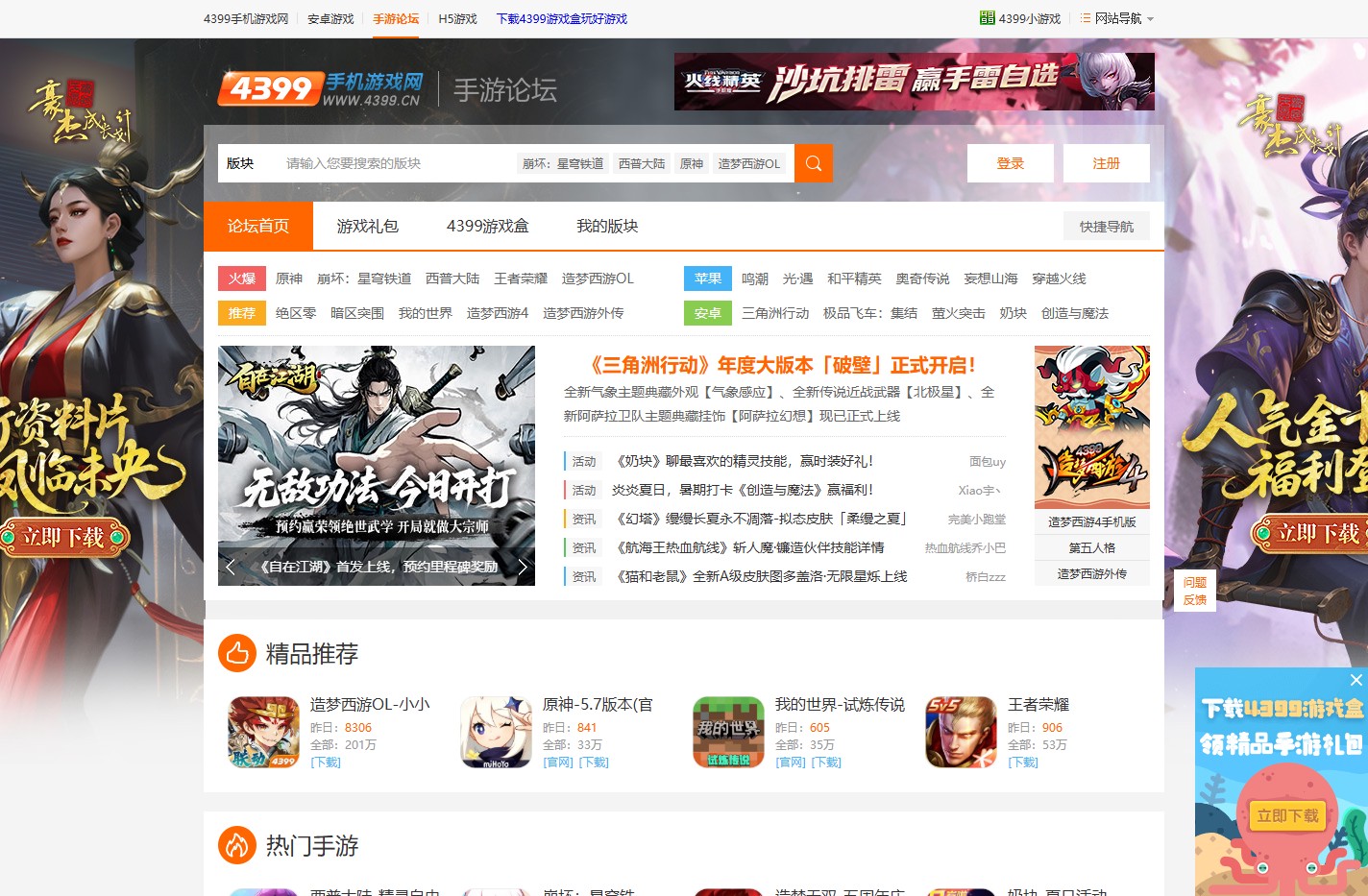Open 《幻塔》缦缦长夏 news post
The width and height of the screenshot is (1368, 896).
point(759,519)
